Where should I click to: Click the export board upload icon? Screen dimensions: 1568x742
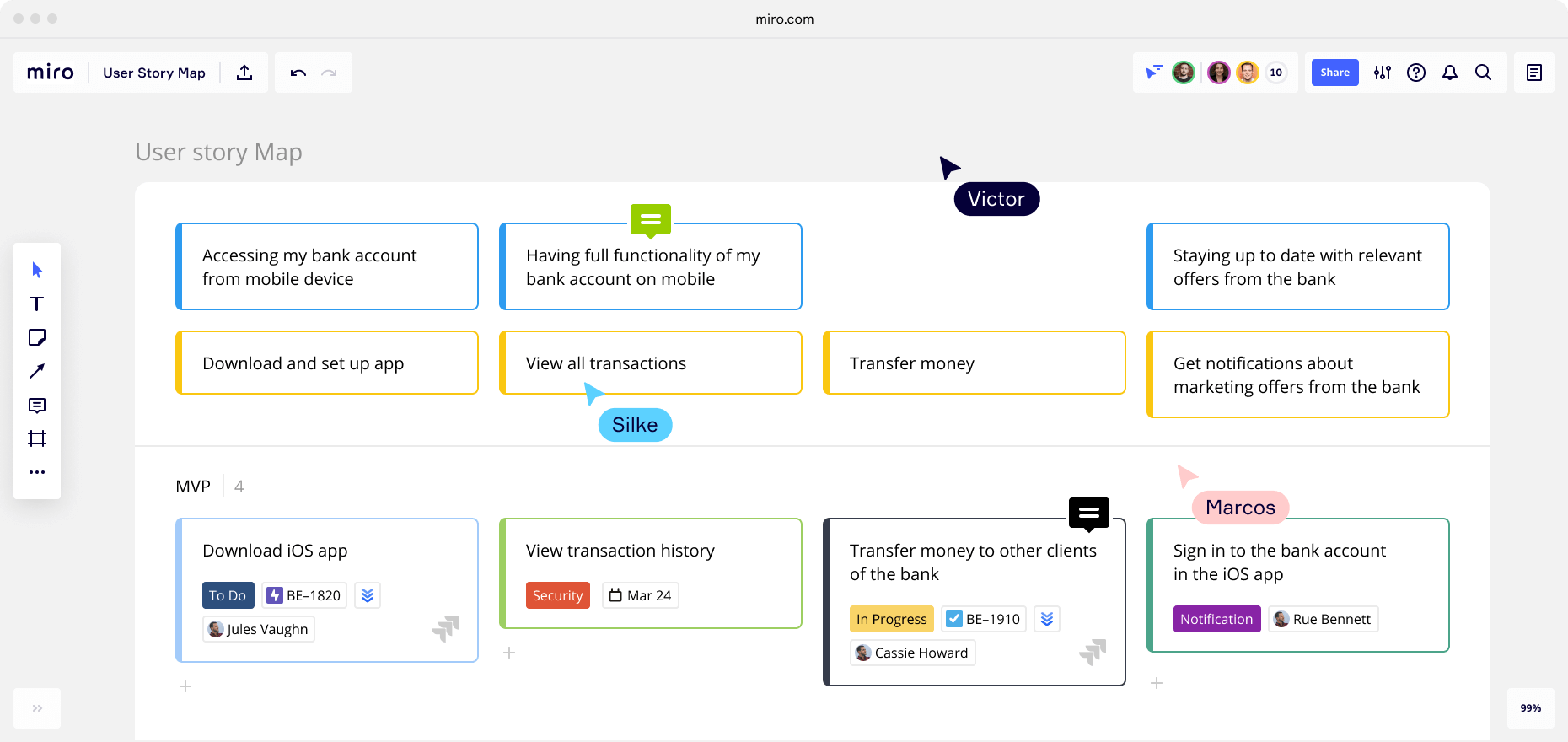pyautogui.click(x=244, y=73)
